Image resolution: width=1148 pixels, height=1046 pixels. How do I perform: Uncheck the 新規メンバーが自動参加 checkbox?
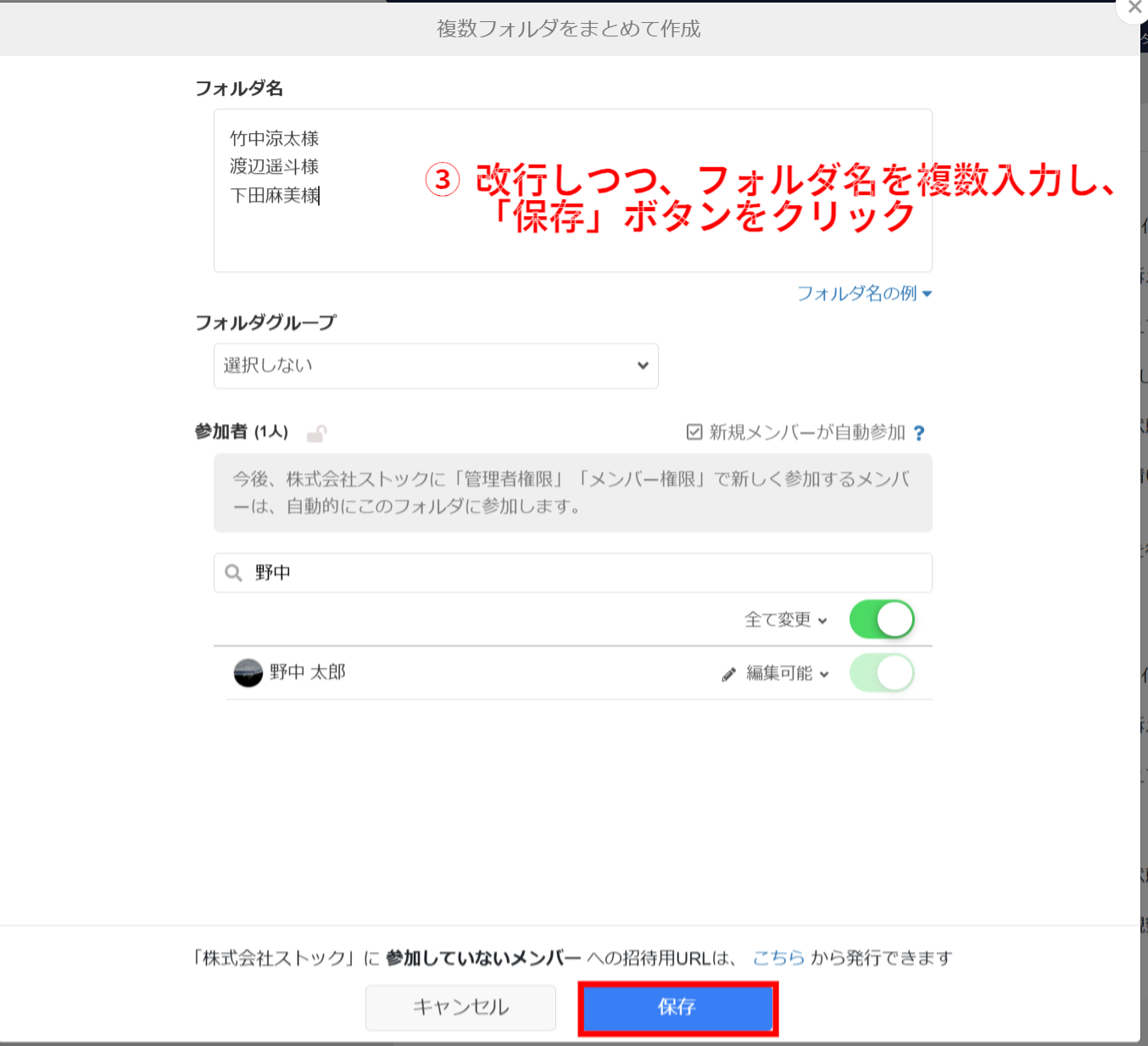pos(694,431)
